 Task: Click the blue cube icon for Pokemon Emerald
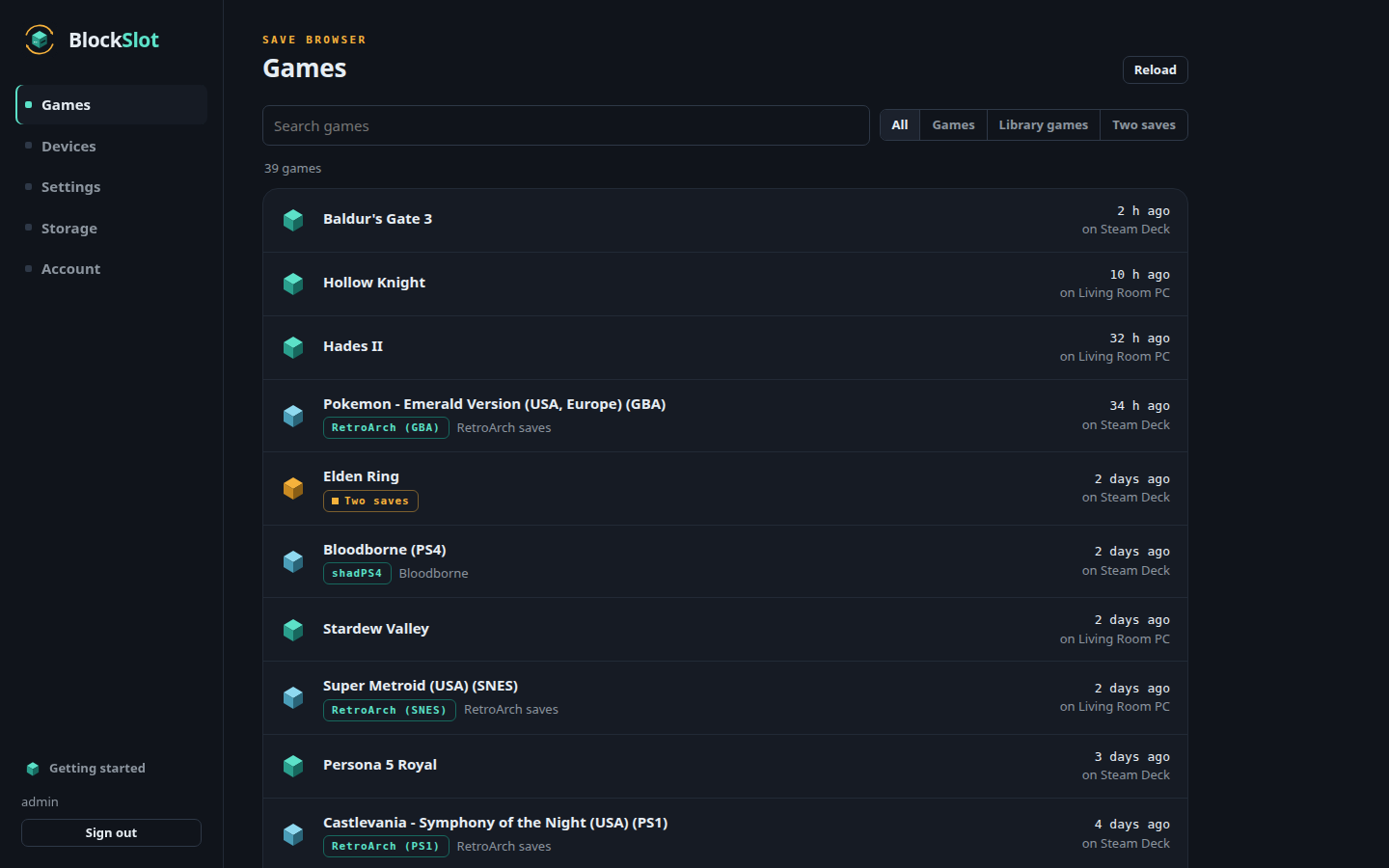tap(293, 416)
